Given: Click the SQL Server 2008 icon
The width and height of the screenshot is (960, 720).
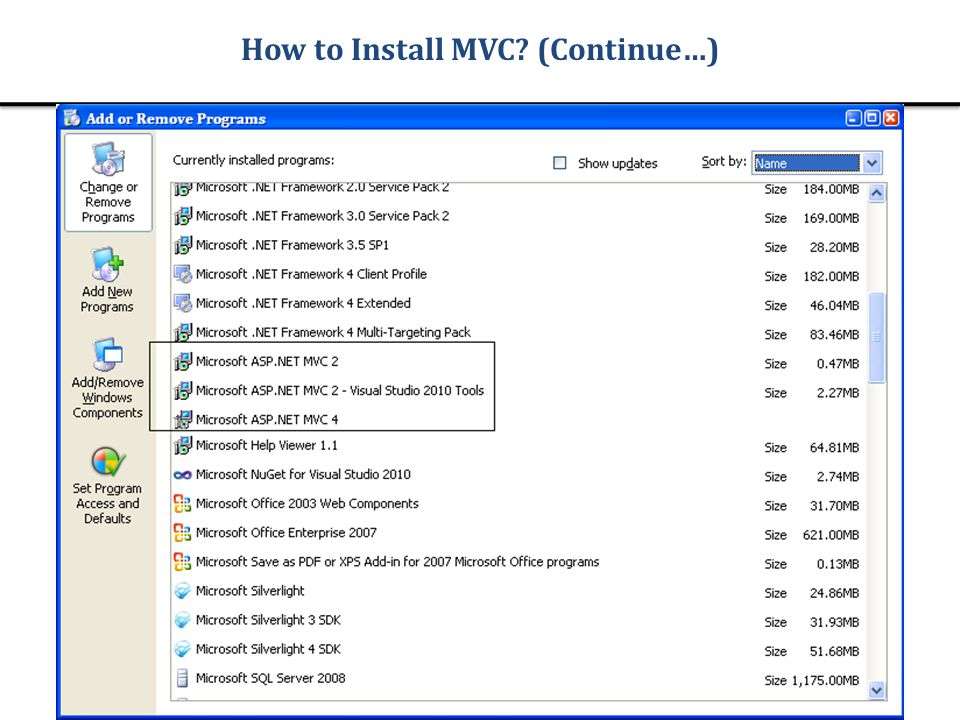Looking at the screenshot, I should click(x=182, y=678).
